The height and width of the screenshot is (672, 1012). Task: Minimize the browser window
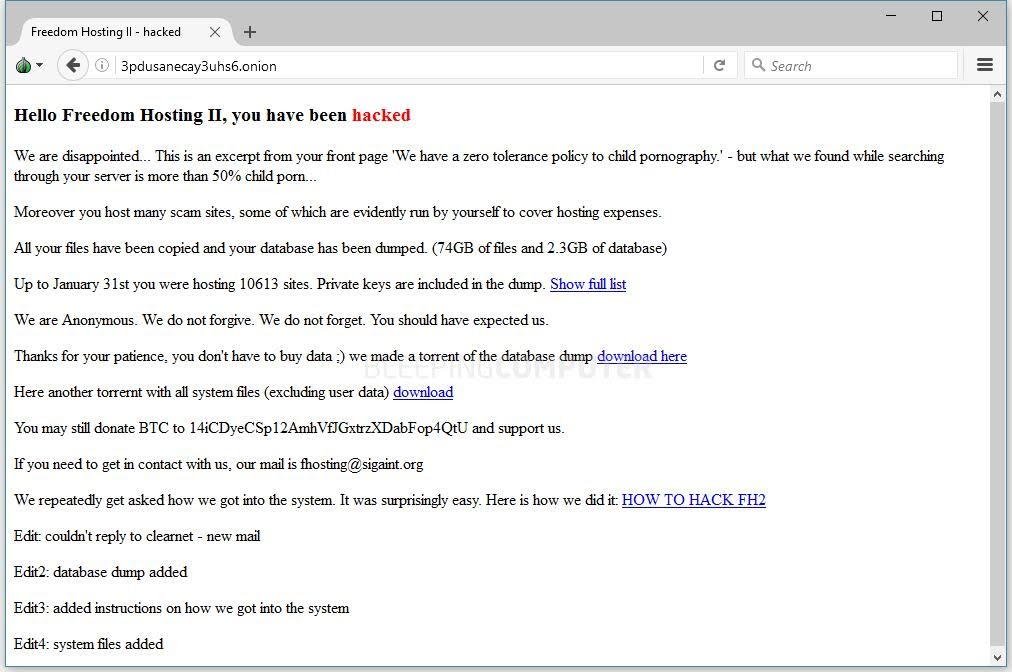click(891, 15)
